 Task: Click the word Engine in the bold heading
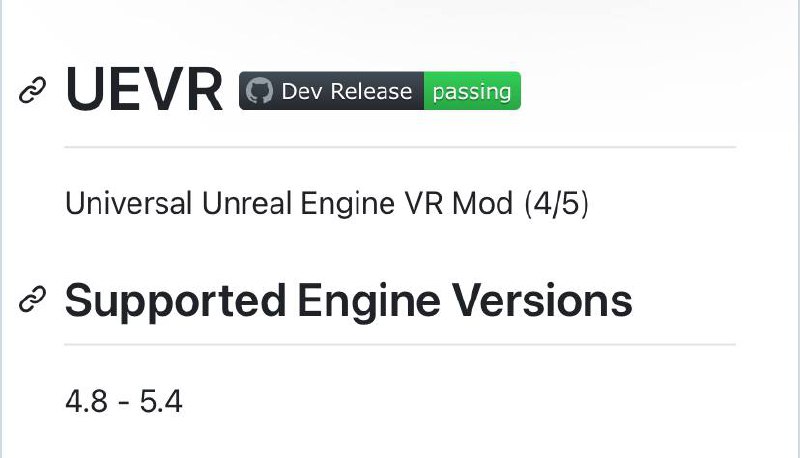tap(369, 302)
